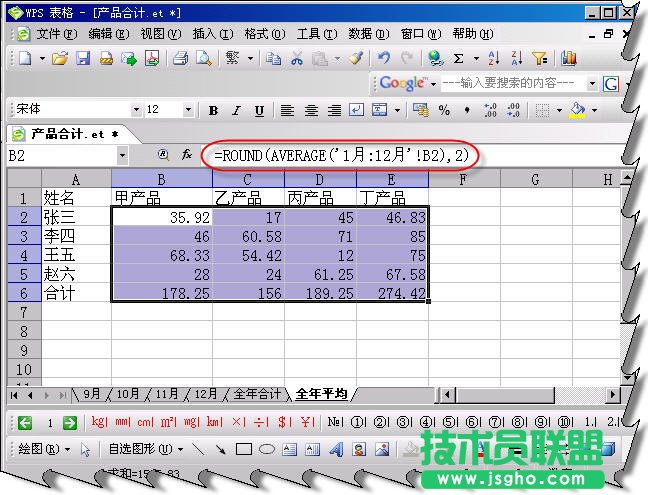The width and height of the screenshot is (648, 495).
Task: Insert a chart with the chart icon
Action: pyautogui.click(x=569, y=58)
